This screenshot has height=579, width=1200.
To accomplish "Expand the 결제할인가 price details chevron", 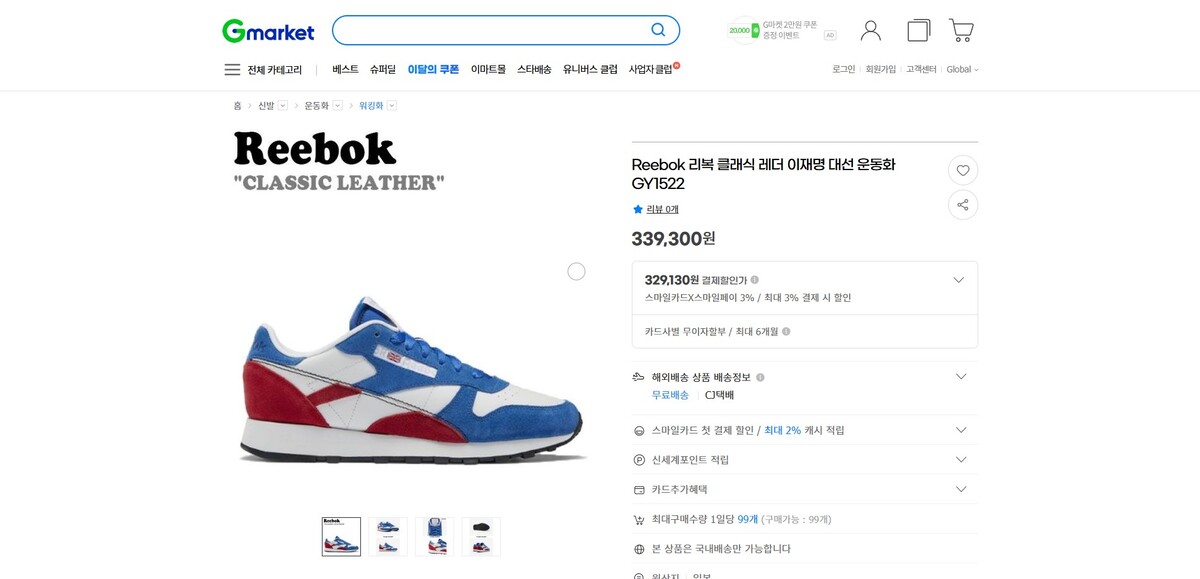I will [959, 280].
